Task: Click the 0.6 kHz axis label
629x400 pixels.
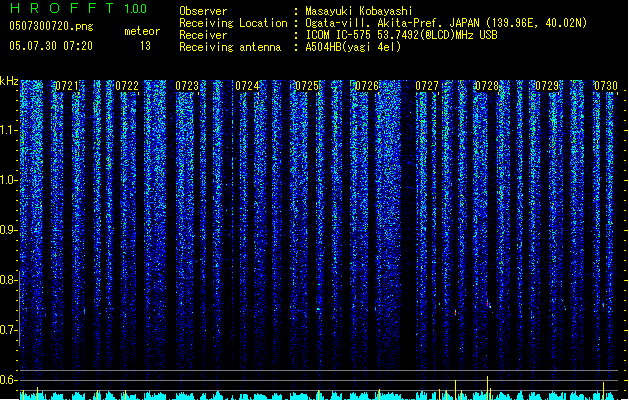Action: 8,380
